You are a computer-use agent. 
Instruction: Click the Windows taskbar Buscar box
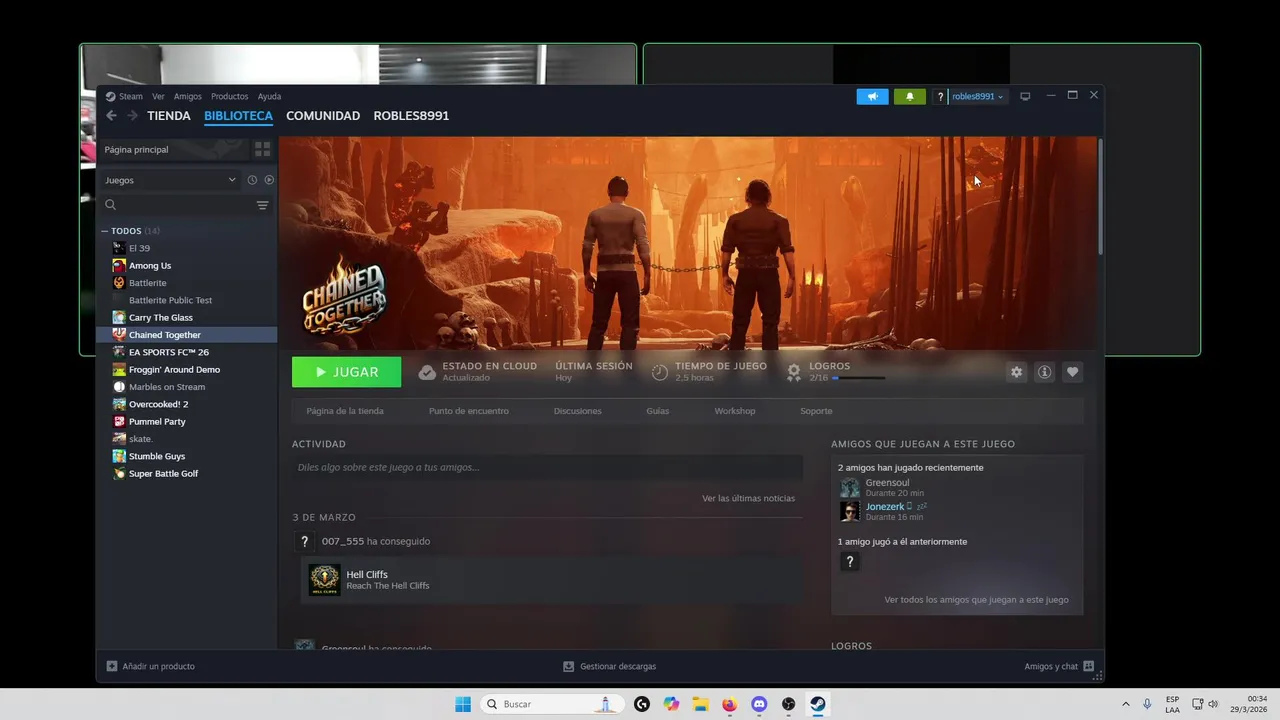(552, 704)
